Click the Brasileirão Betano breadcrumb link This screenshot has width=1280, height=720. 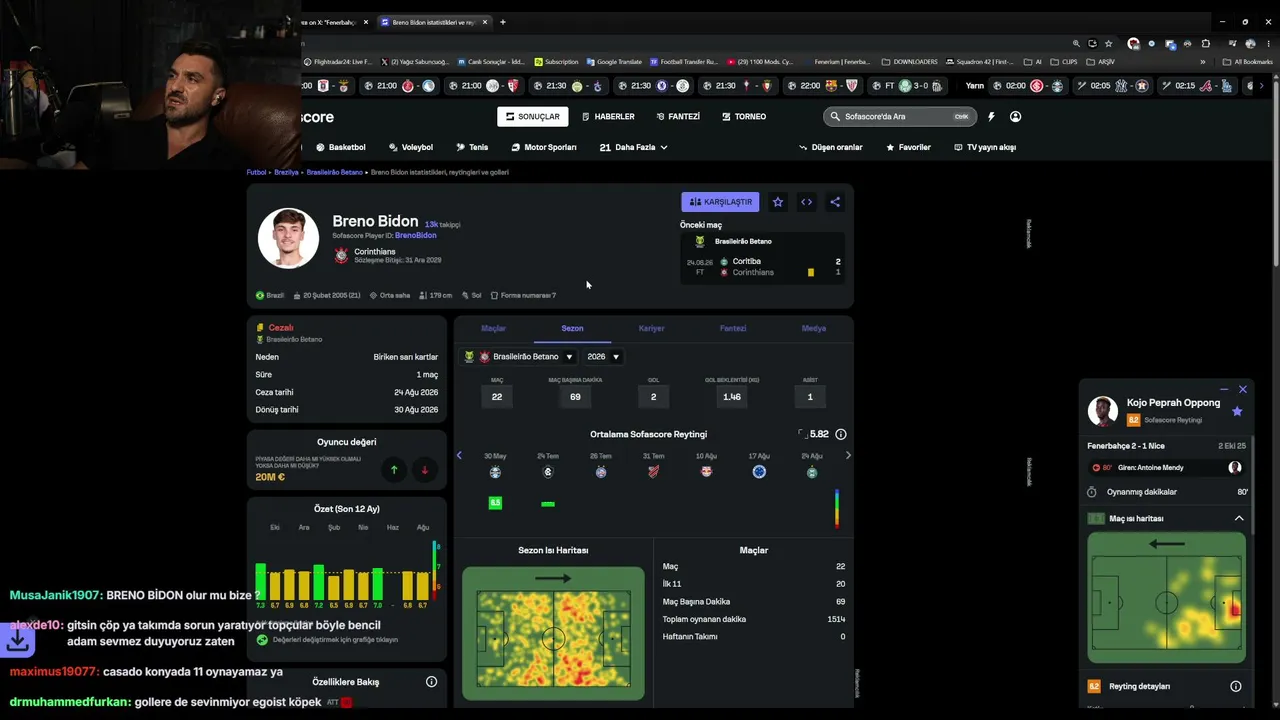335,172
